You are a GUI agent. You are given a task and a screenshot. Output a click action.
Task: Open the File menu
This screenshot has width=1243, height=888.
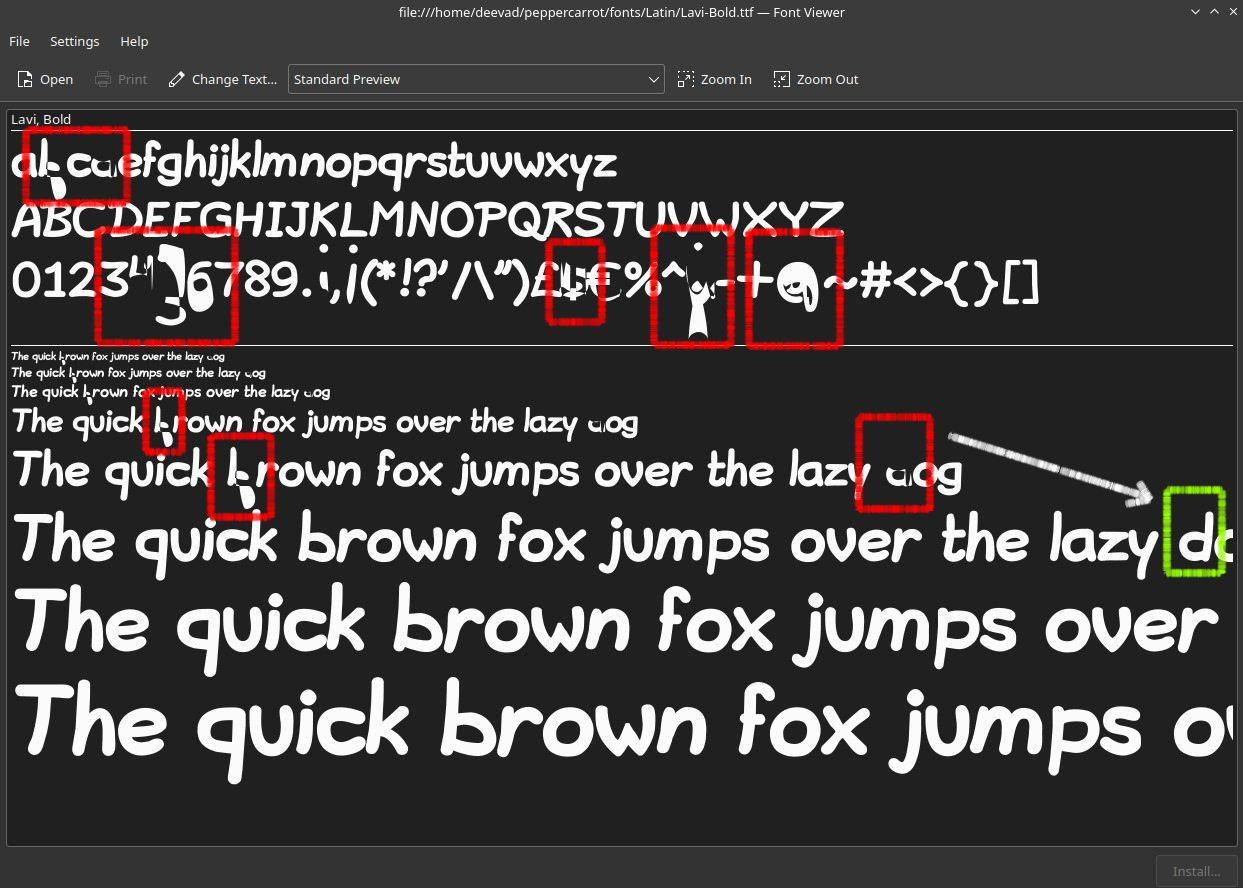(19, 41)
